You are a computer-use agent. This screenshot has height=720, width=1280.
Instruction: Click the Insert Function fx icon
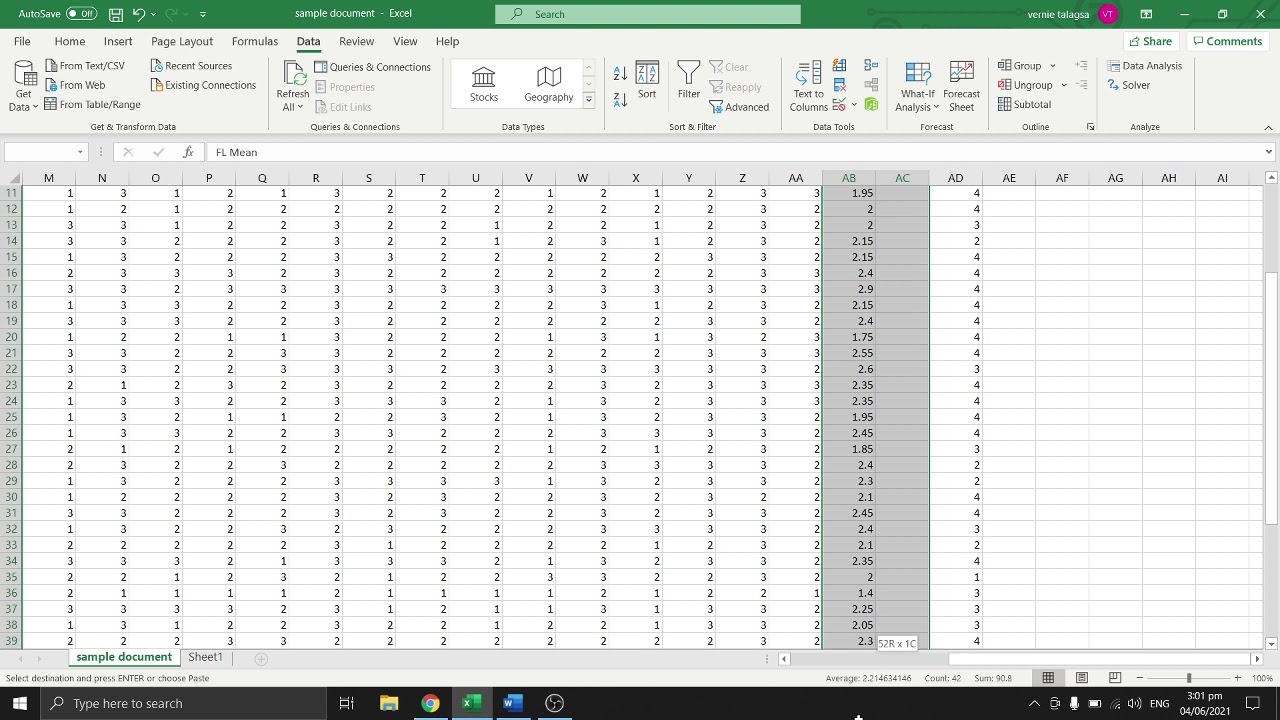188,152
